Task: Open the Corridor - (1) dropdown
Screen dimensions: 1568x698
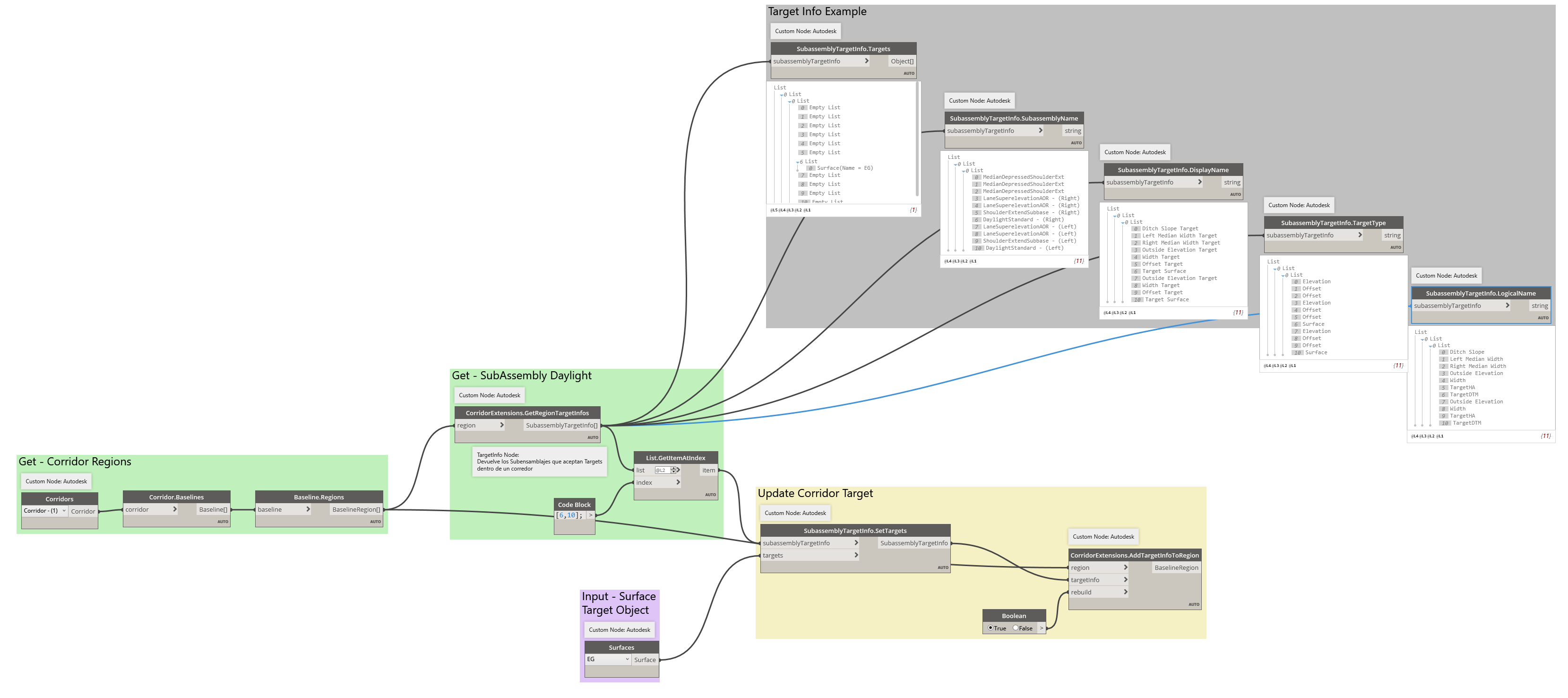Action: click(x=45, y=511)
